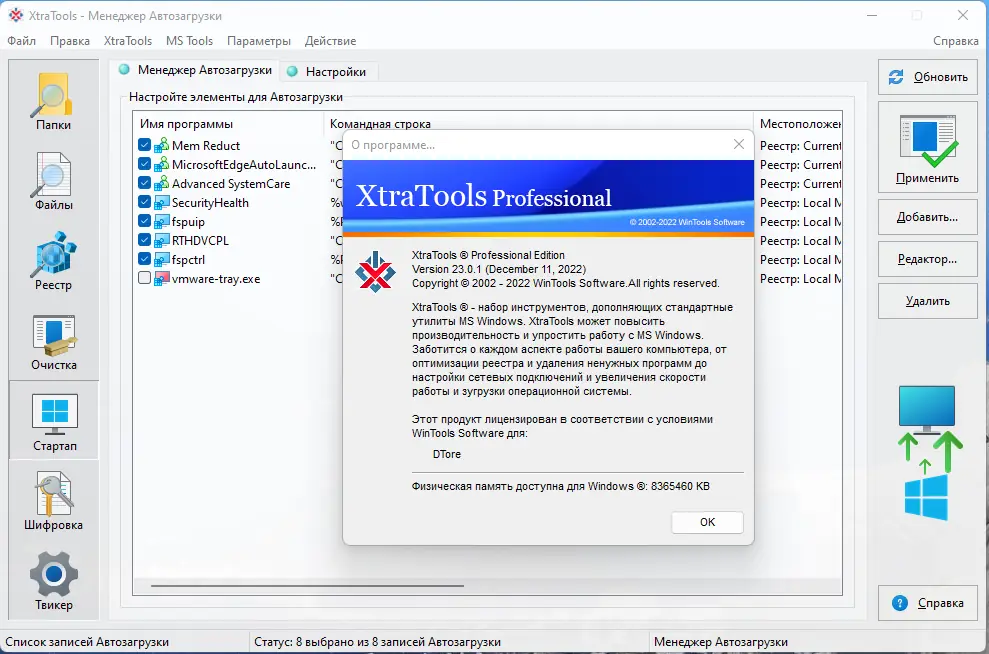Click the vmware-tray.exe entry icon

click(x=161, y=278)
